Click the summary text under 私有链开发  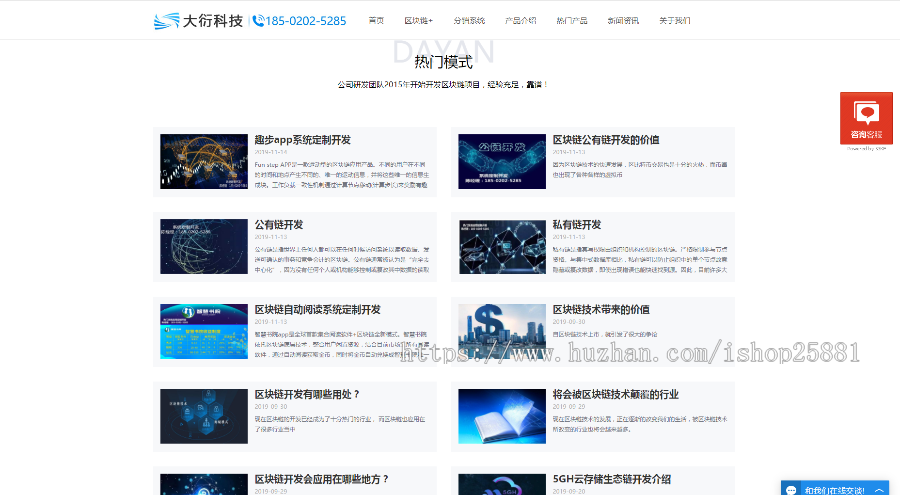pyautogui.click(x=640, y=260)
